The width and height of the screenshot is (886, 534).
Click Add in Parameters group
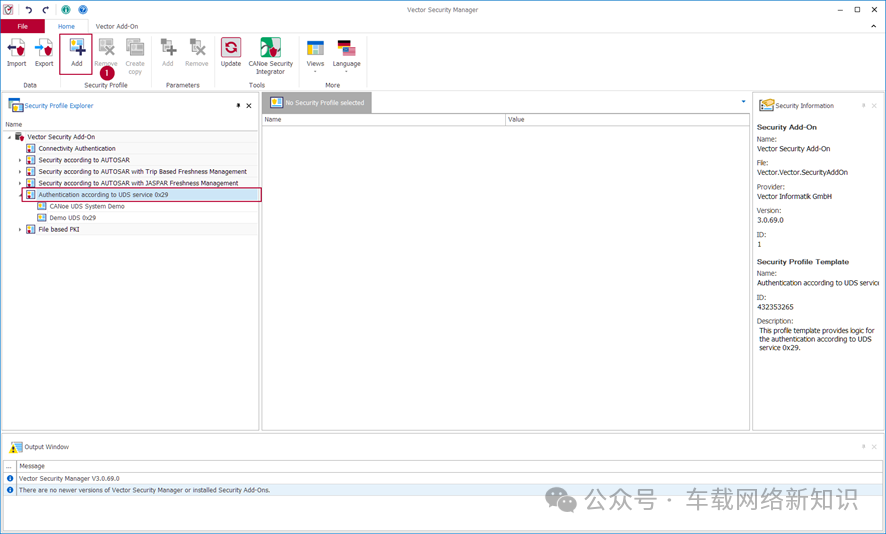pos(168,53)
